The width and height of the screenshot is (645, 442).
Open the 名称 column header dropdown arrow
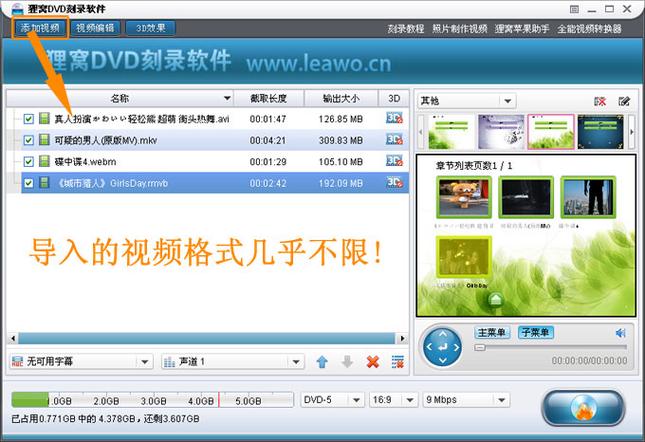(227, 98)
